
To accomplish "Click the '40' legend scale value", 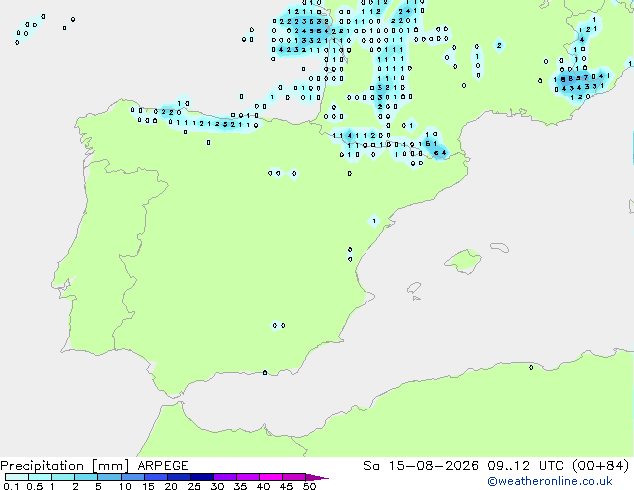I will coord(263,486).
